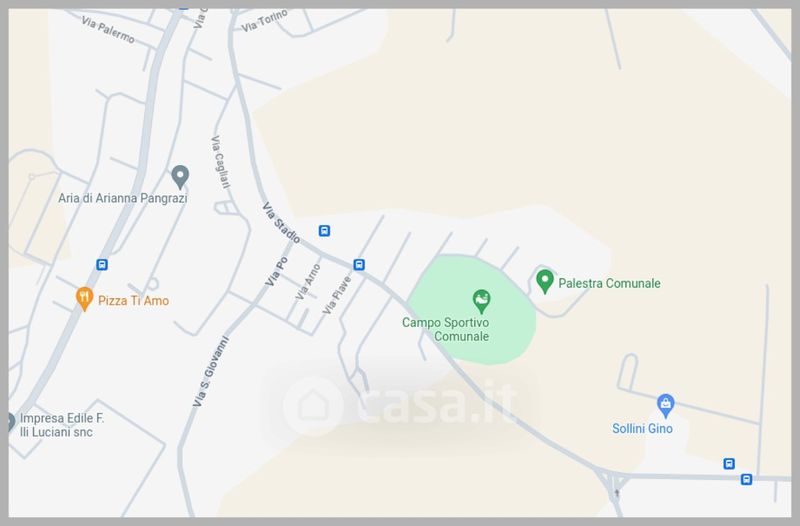Click the bus stop icon above Pizza Ti Amo
Screen dimensions: 800x526
pos(102,265)
